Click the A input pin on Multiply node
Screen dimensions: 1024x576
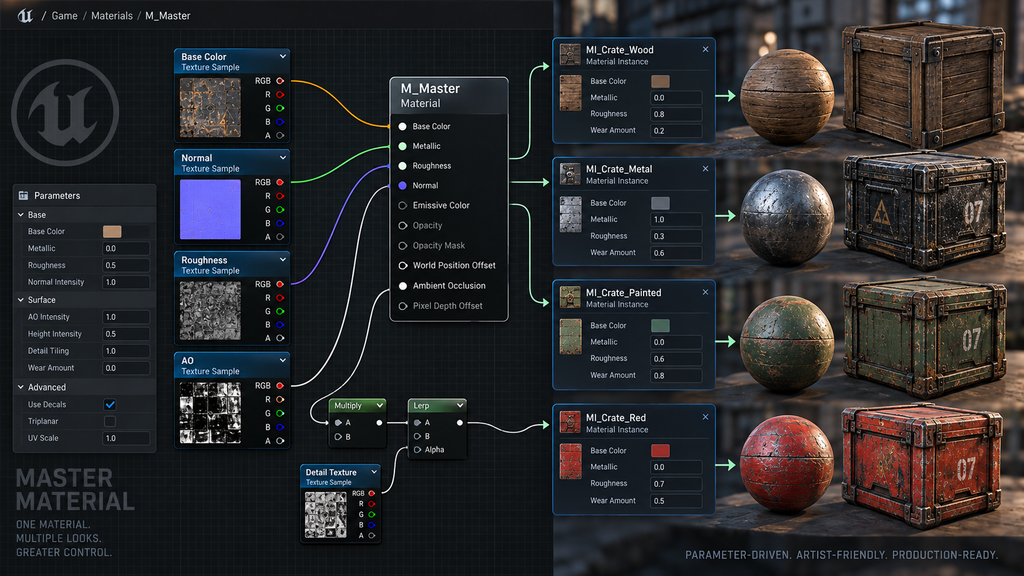click(338, 423)
